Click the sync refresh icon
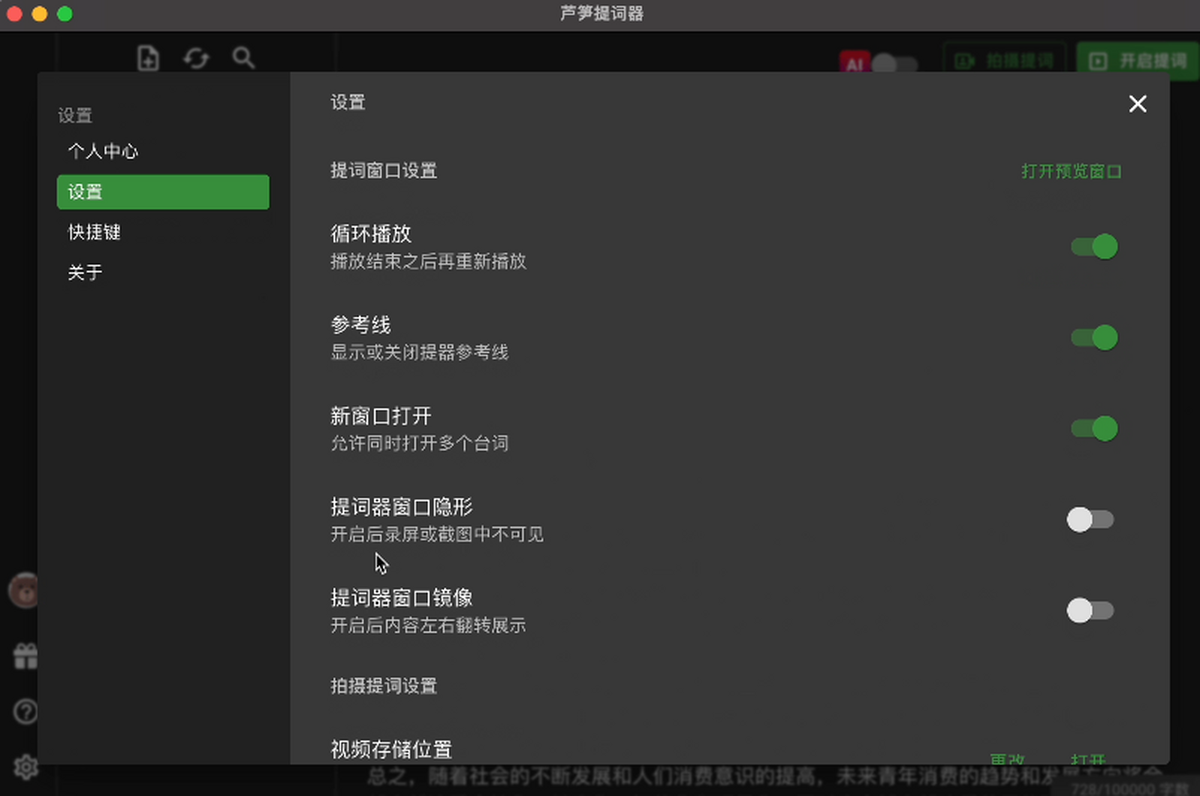The image size is (1200, 796). pyautogui.click(x=196, y=58)
